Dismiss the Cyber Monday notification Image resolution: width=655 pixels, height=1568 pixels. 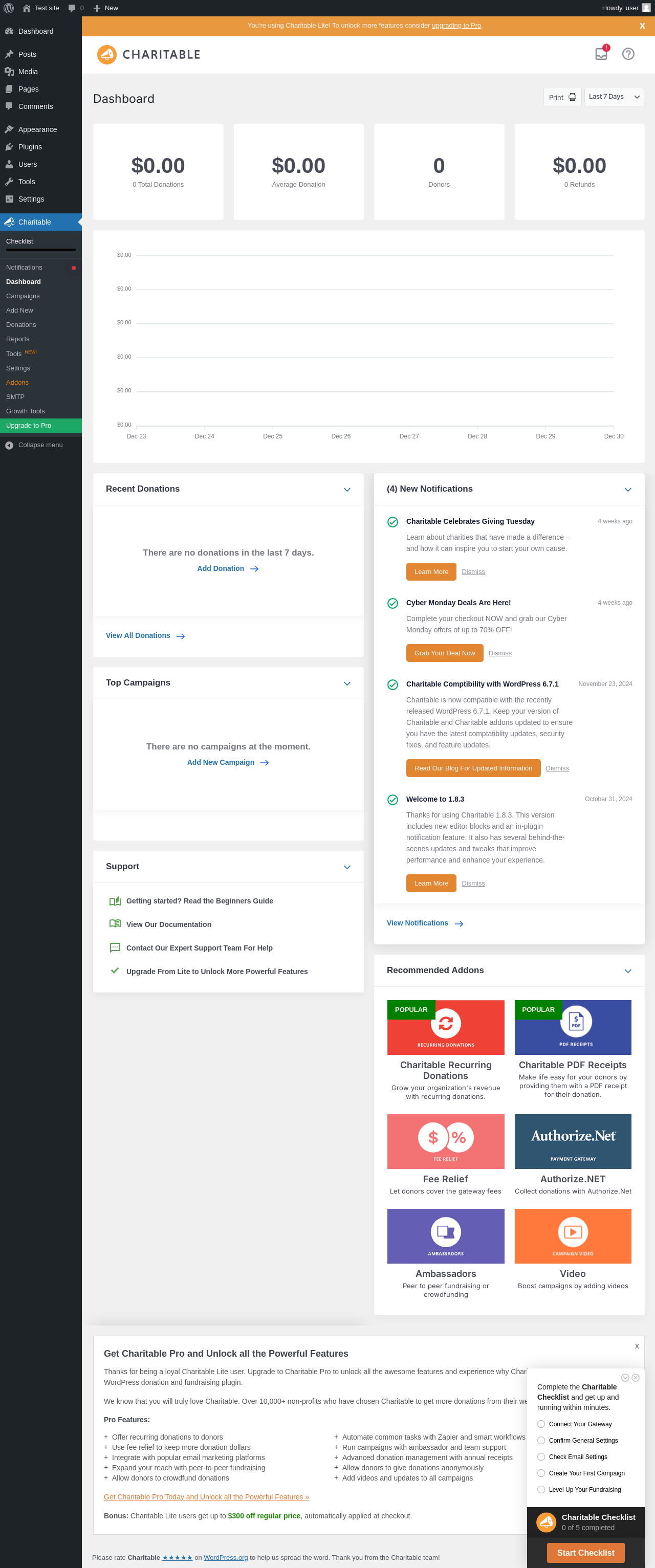500,653
